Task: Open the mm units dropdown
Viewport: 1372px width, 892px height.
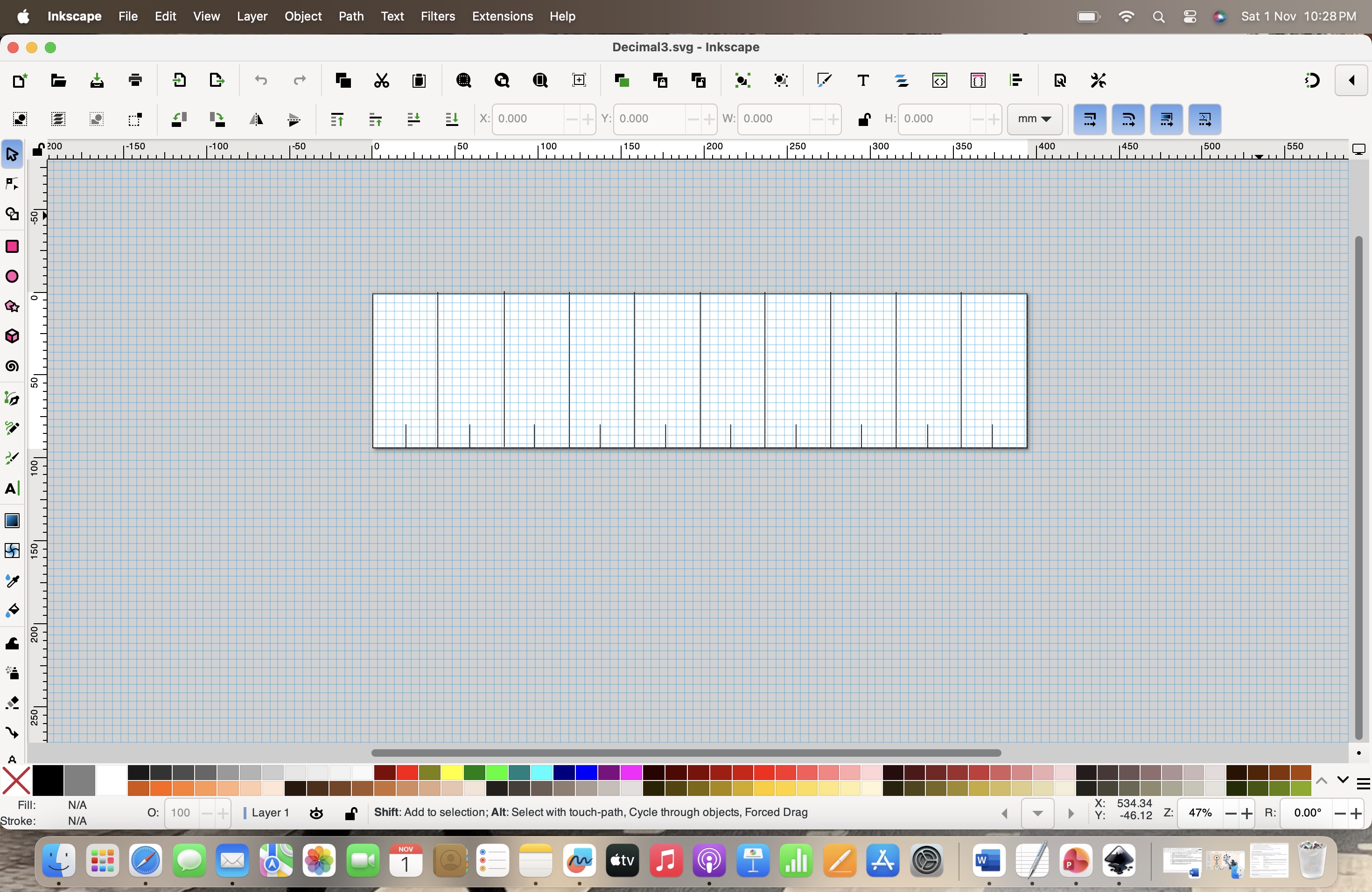Action: click(x=1034, y=119)
